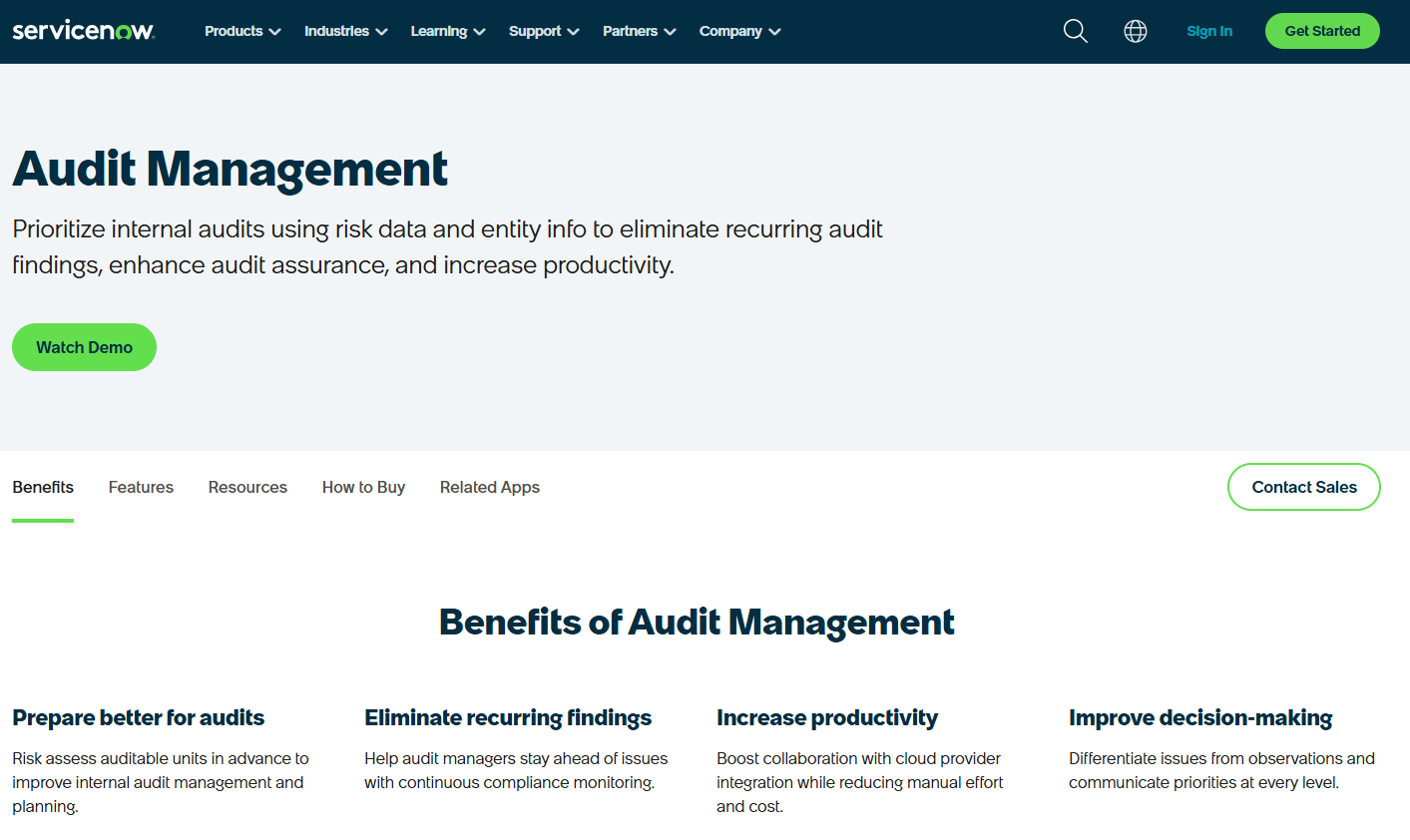This screenshot has height=840, width=1410.
Task: Click the 'Risk assess auditable units' description
Action: (161, 782)
